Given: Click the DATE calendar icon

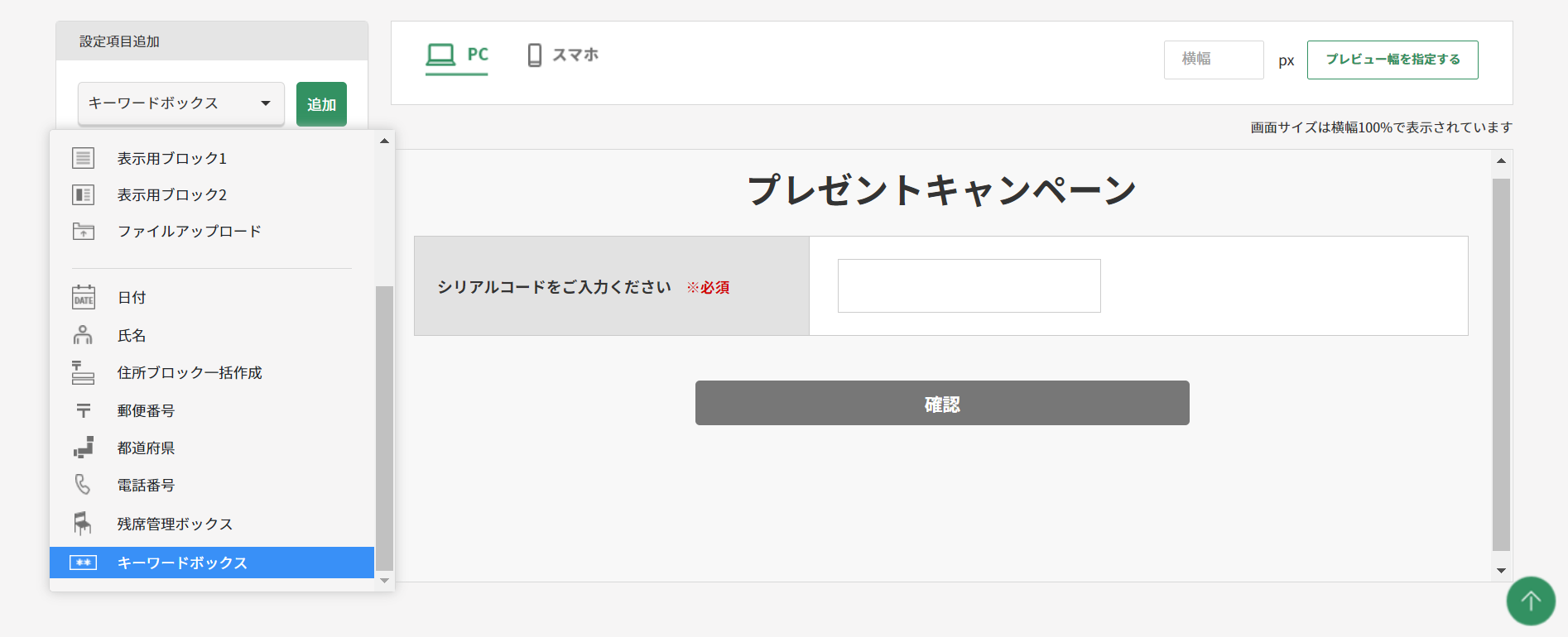Looking at the screenshot, I should click(x=84, y=297).
